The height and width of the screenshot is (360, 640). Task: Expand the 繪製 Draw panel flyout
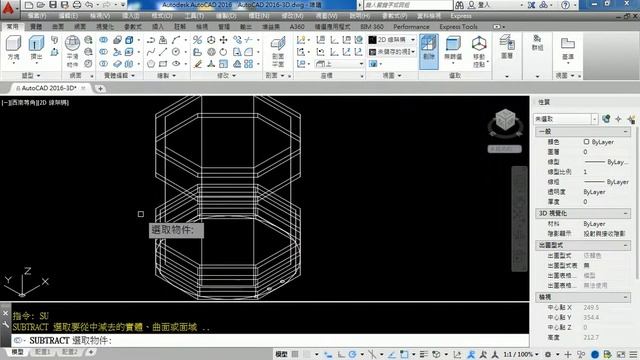[167, 76]
